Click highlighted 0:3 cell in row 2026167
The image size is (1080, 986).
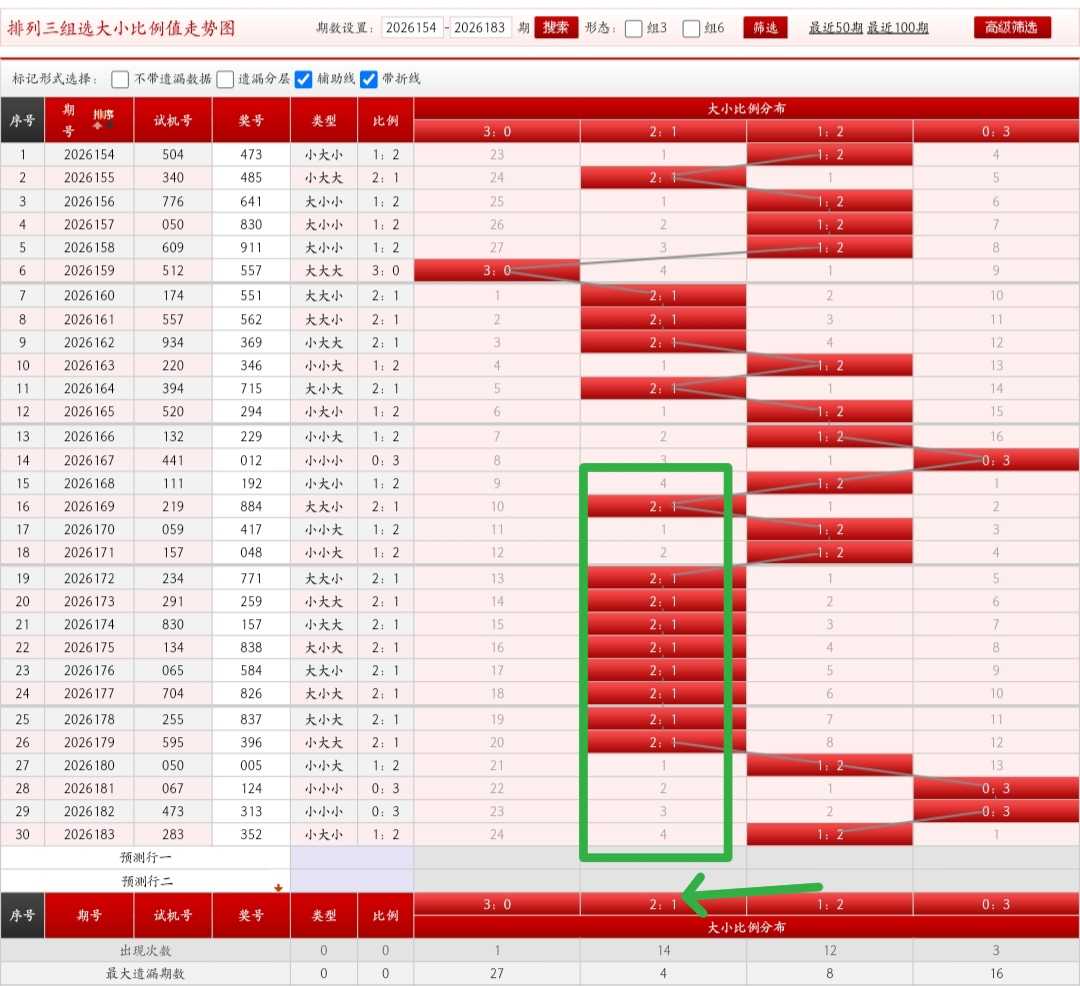996,460
